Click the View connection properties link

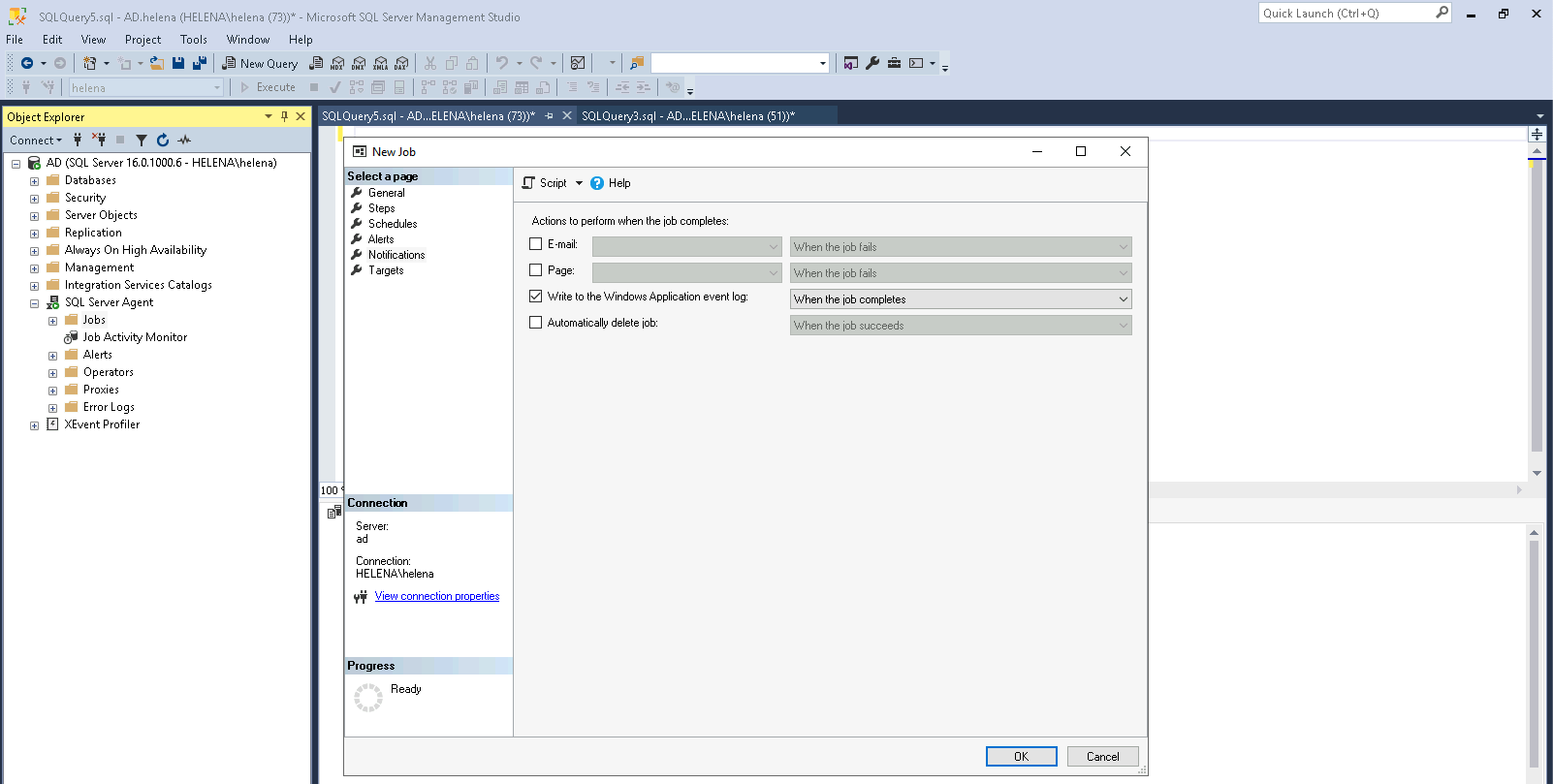(436, 597)
